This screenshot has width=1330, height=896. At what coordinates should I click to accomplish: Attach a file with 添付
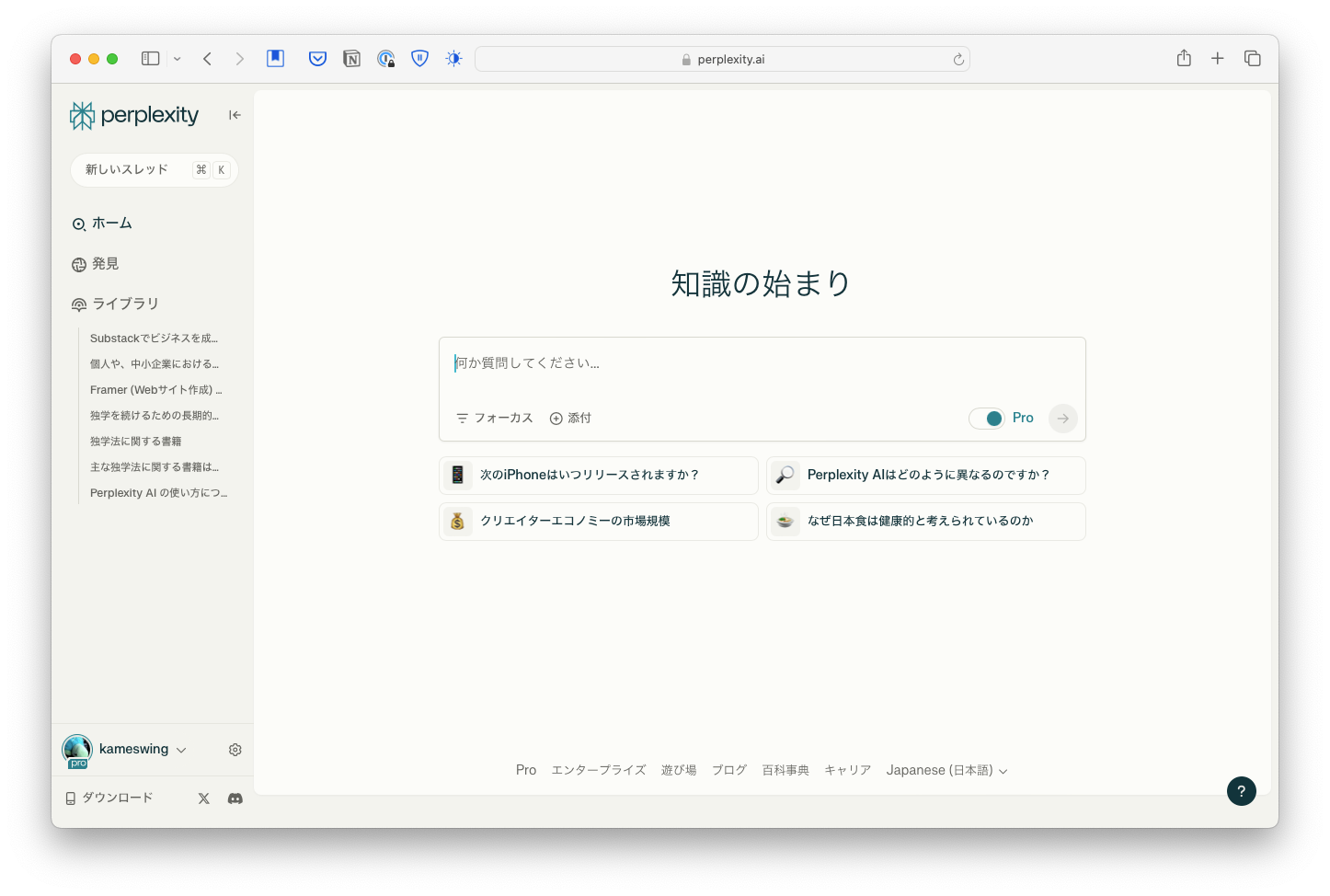pyautogui.click(x=570, y=418)
